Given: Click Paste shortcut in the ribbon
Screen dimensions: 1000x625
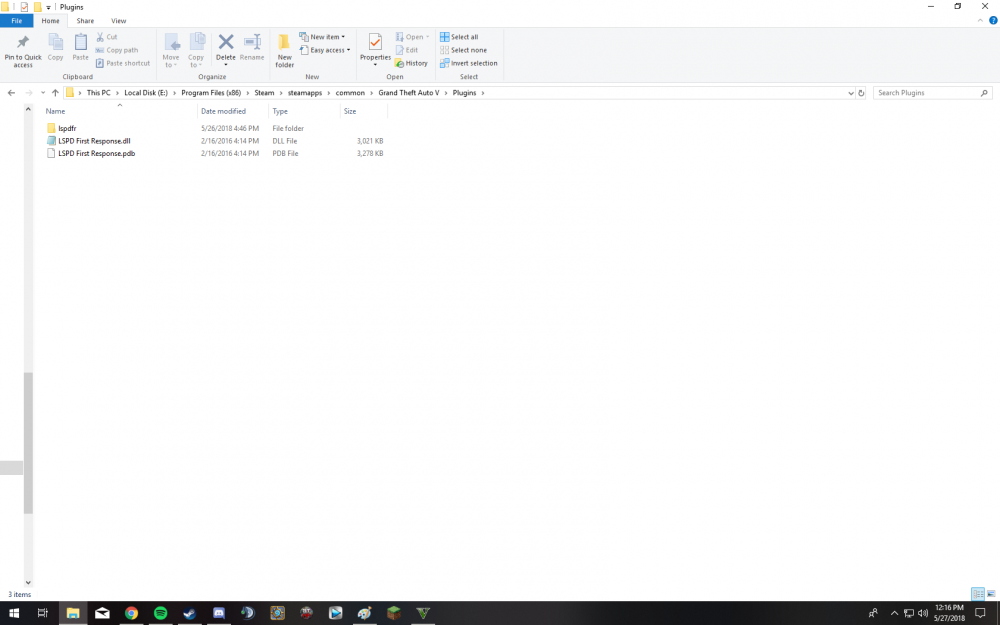Looking at the screenshot, I should pos(122,63).
